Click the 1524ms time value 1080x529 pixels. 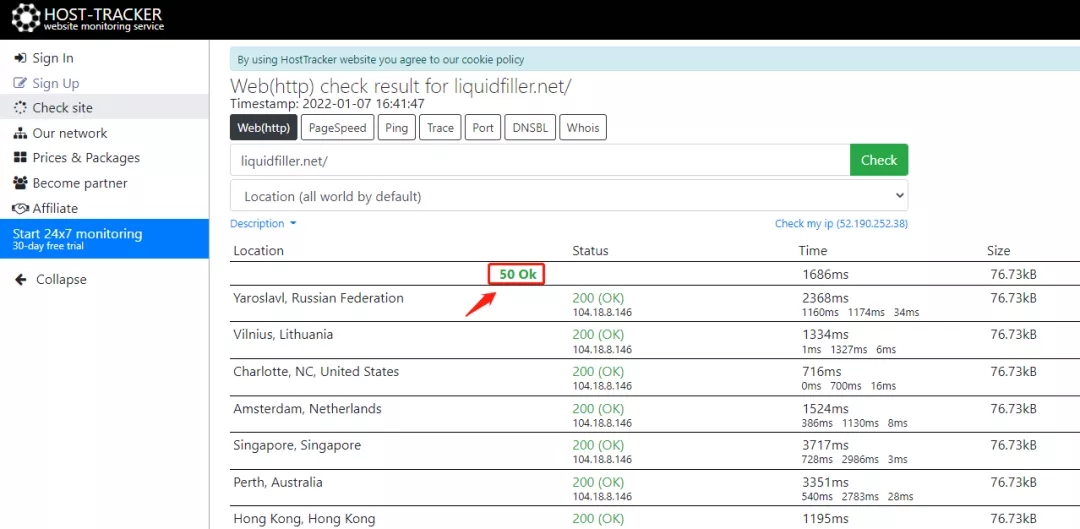tap(825, 408)
